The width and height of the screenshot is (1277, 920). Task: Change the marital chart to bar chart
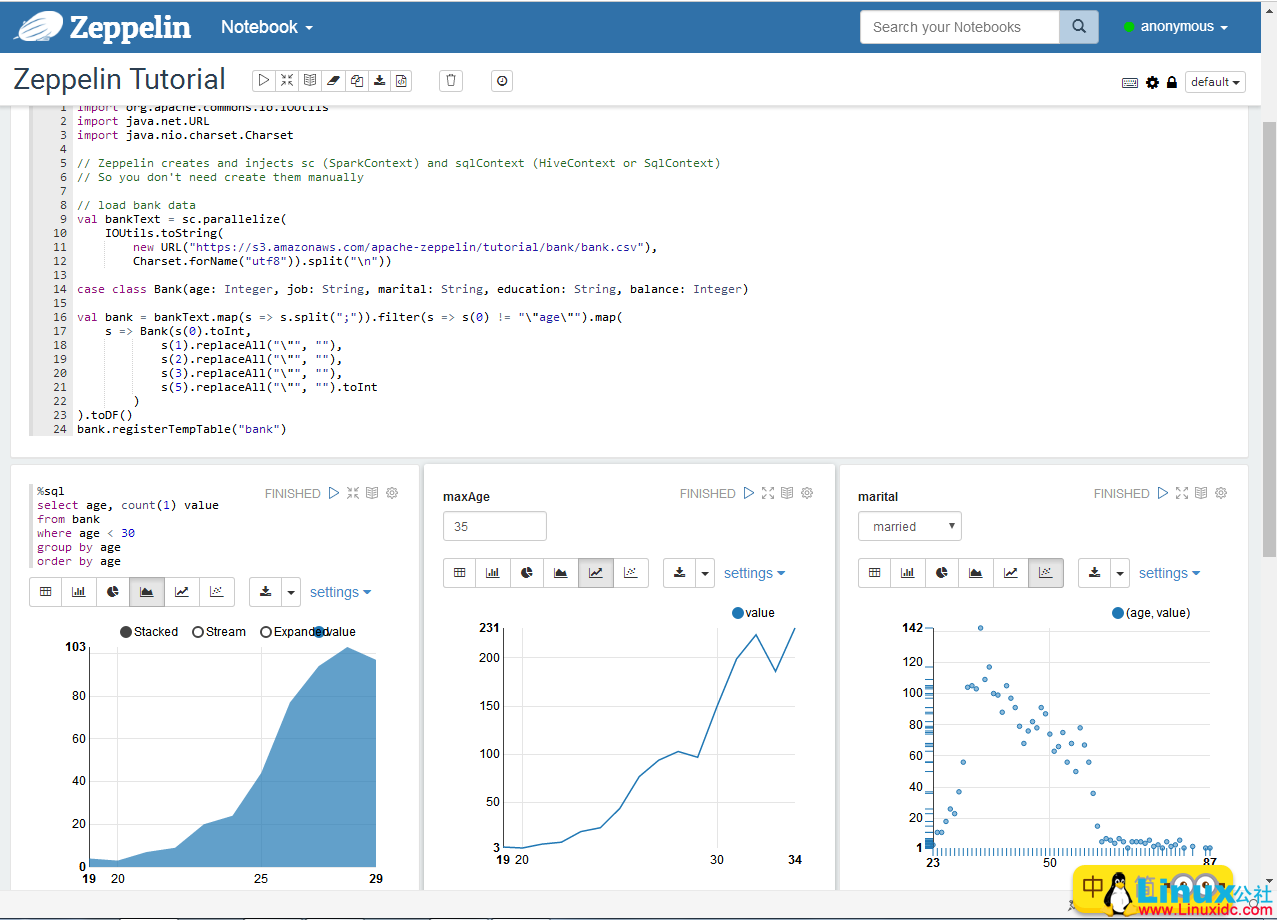click(906, 572)
